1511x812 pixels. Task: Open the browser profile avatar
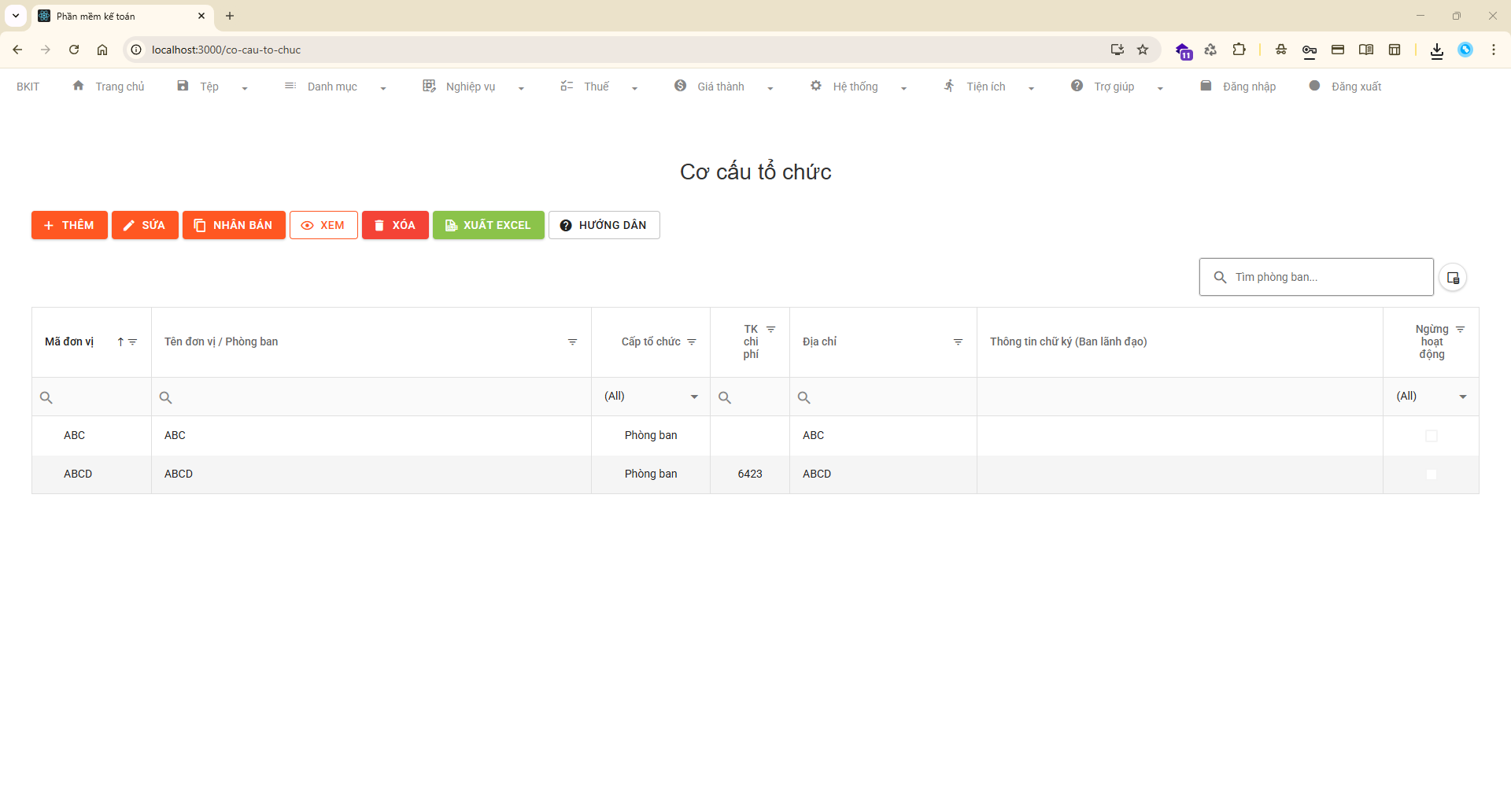click(1465, 50)
